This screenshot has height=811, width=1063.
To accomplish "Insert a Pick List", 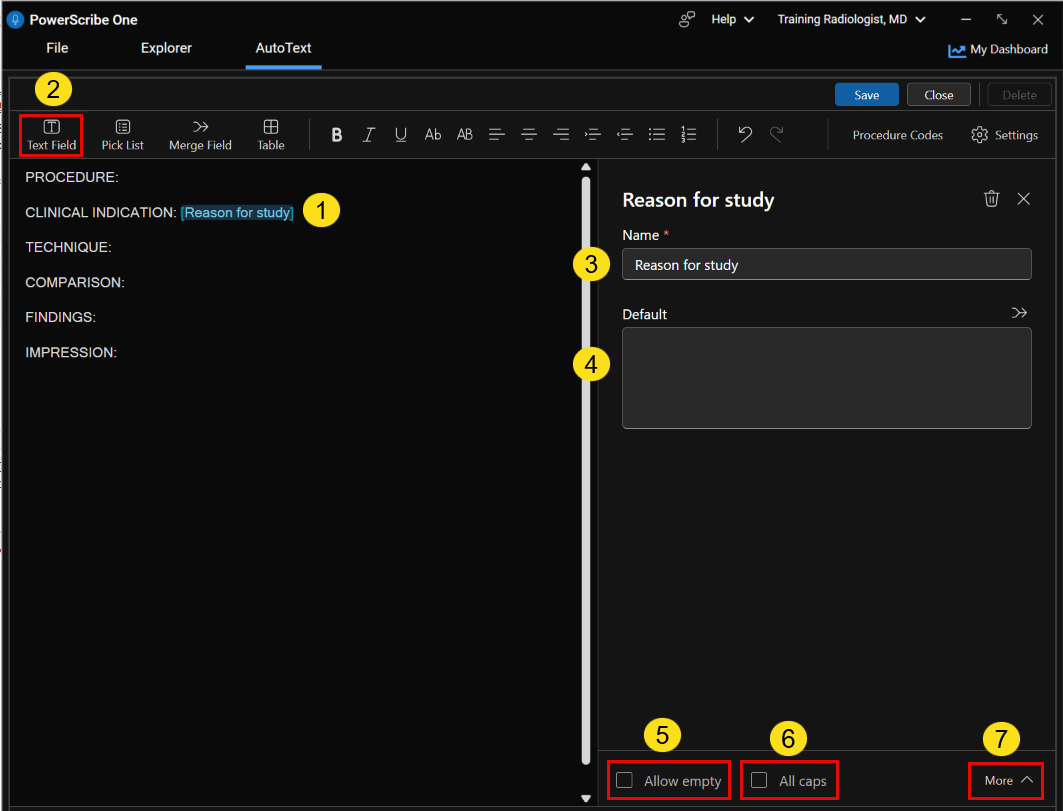I will pos(123,135).
